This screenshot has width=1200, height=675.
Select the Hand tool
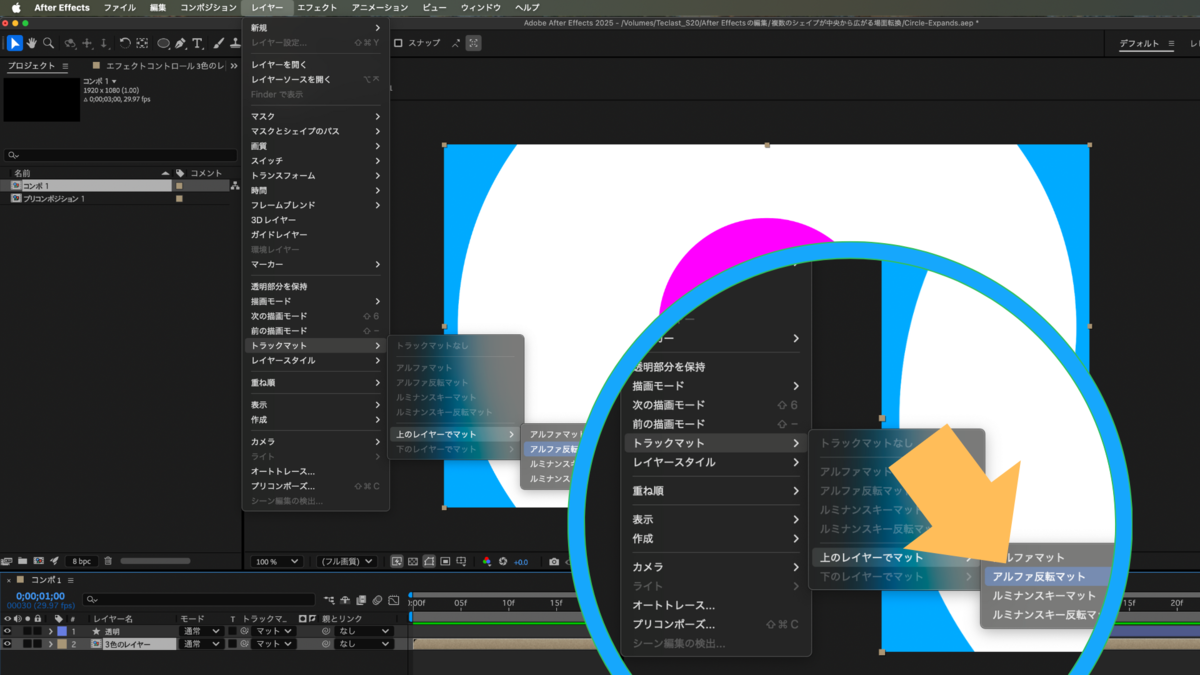[32, 43]
